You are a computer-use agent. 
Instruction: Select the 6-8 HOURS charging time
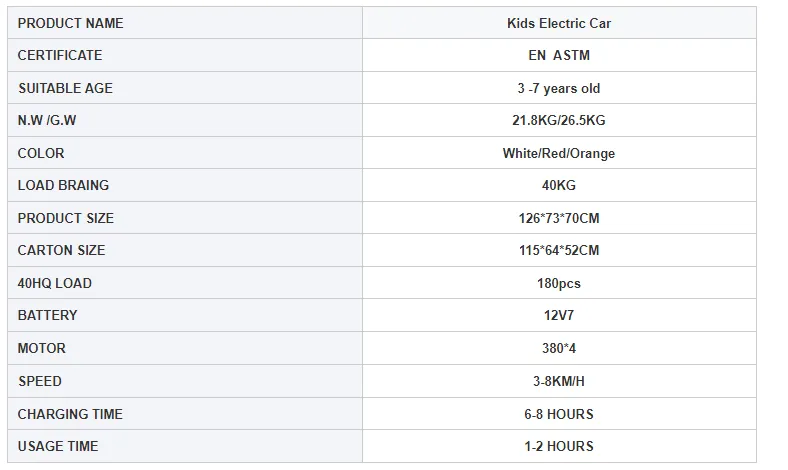(x=558, y=414)
